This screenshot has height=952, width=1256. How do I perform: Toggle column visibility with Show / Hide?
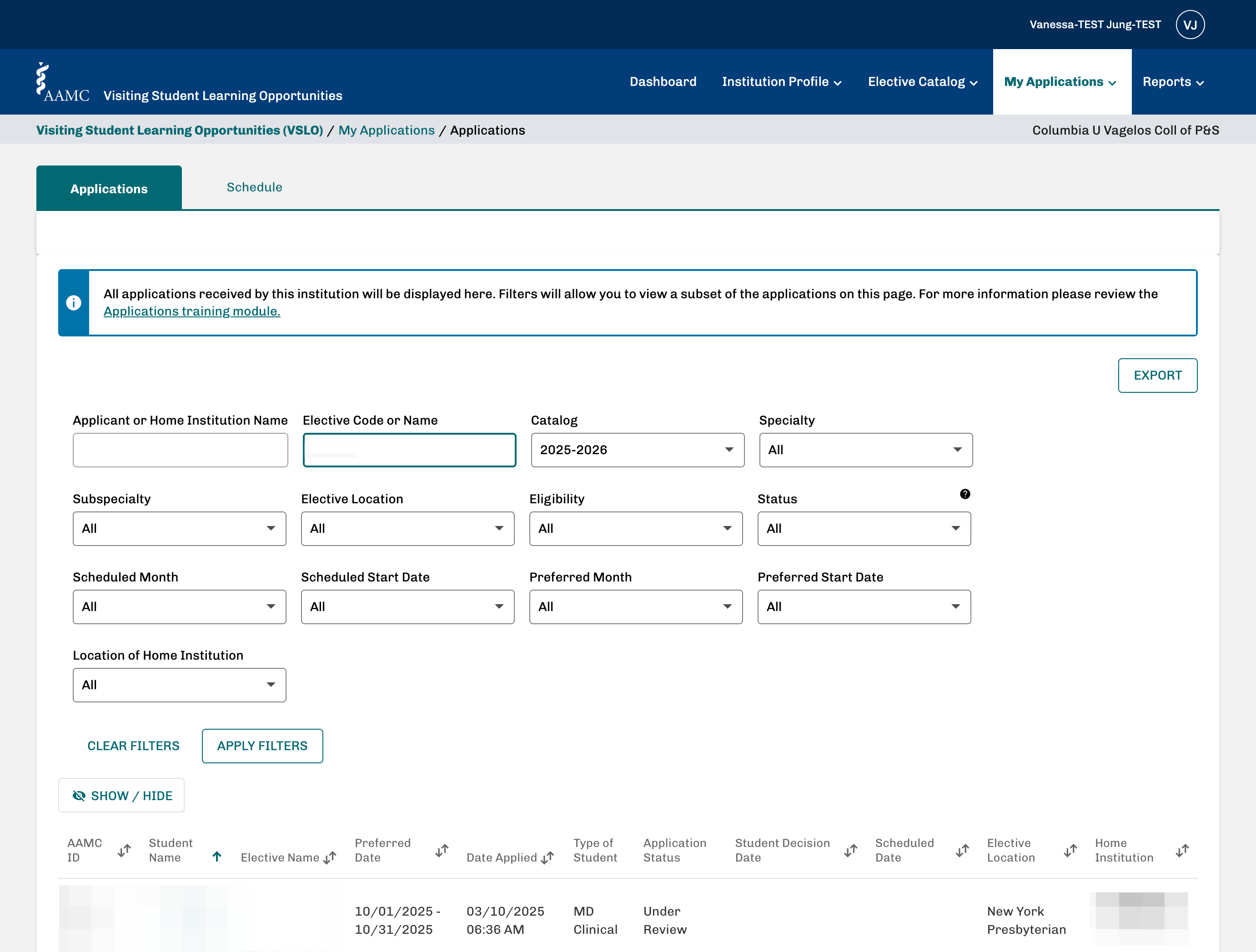pyautogui.click(x=121, y=795)
